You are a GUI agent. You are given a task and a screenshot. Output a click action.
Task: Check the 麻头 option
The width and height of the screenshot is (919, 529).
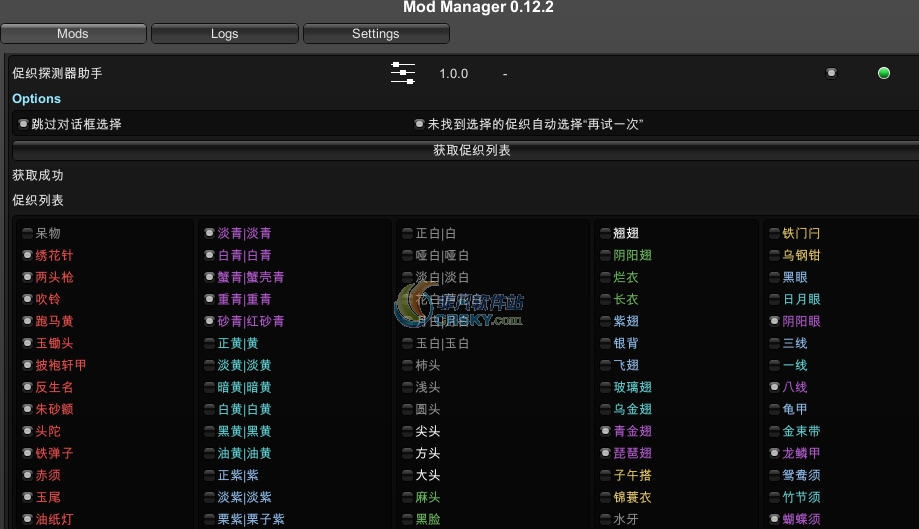[407, 497]
